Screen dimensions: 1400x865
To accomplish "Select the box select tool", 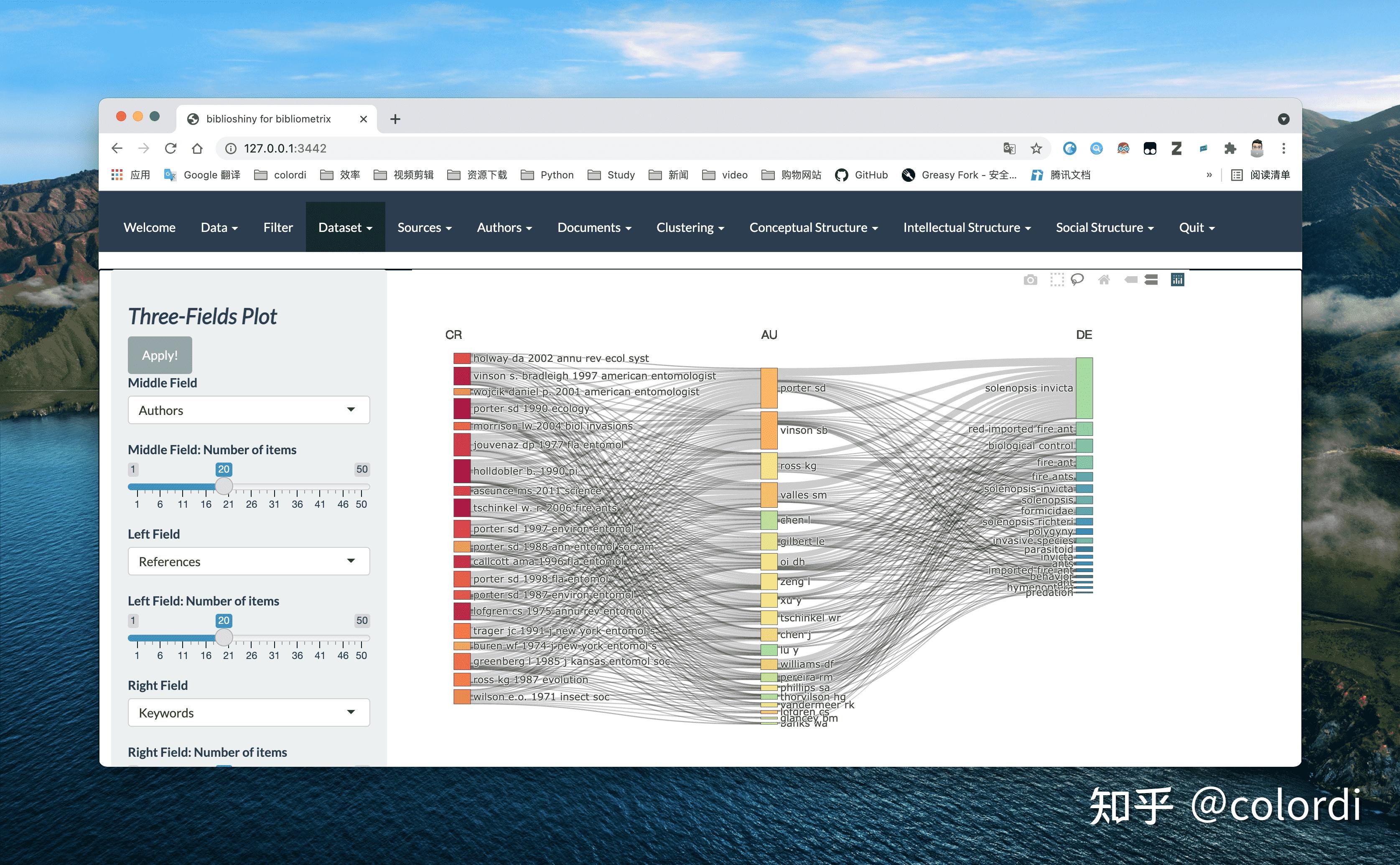I will pos(1057,280).
